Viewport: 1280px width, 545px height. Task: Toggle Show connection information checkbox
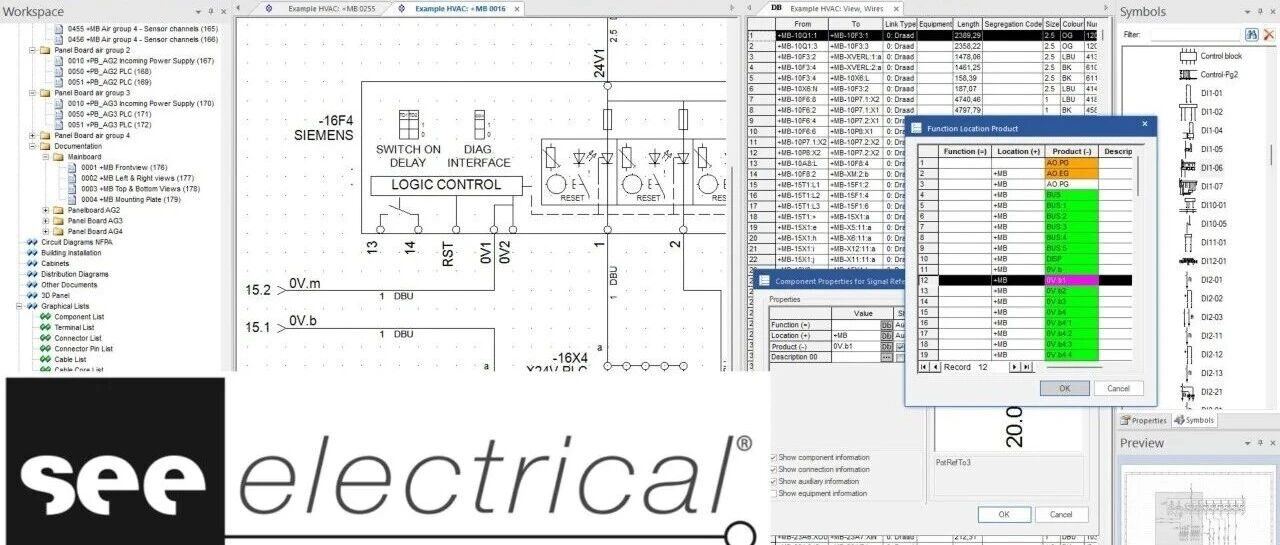coord(774,469)
